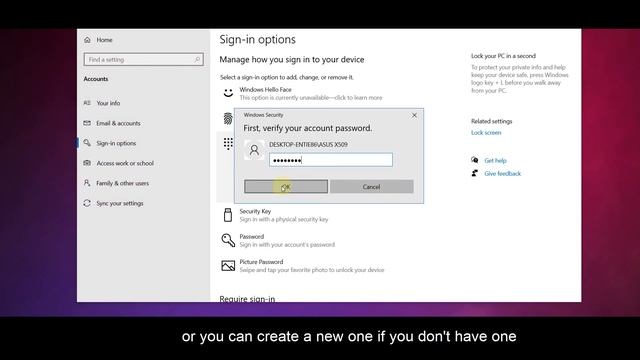Click the user avatar icon in dialog
The height and width of the screenshot is (360, 640).
(254, 150)
